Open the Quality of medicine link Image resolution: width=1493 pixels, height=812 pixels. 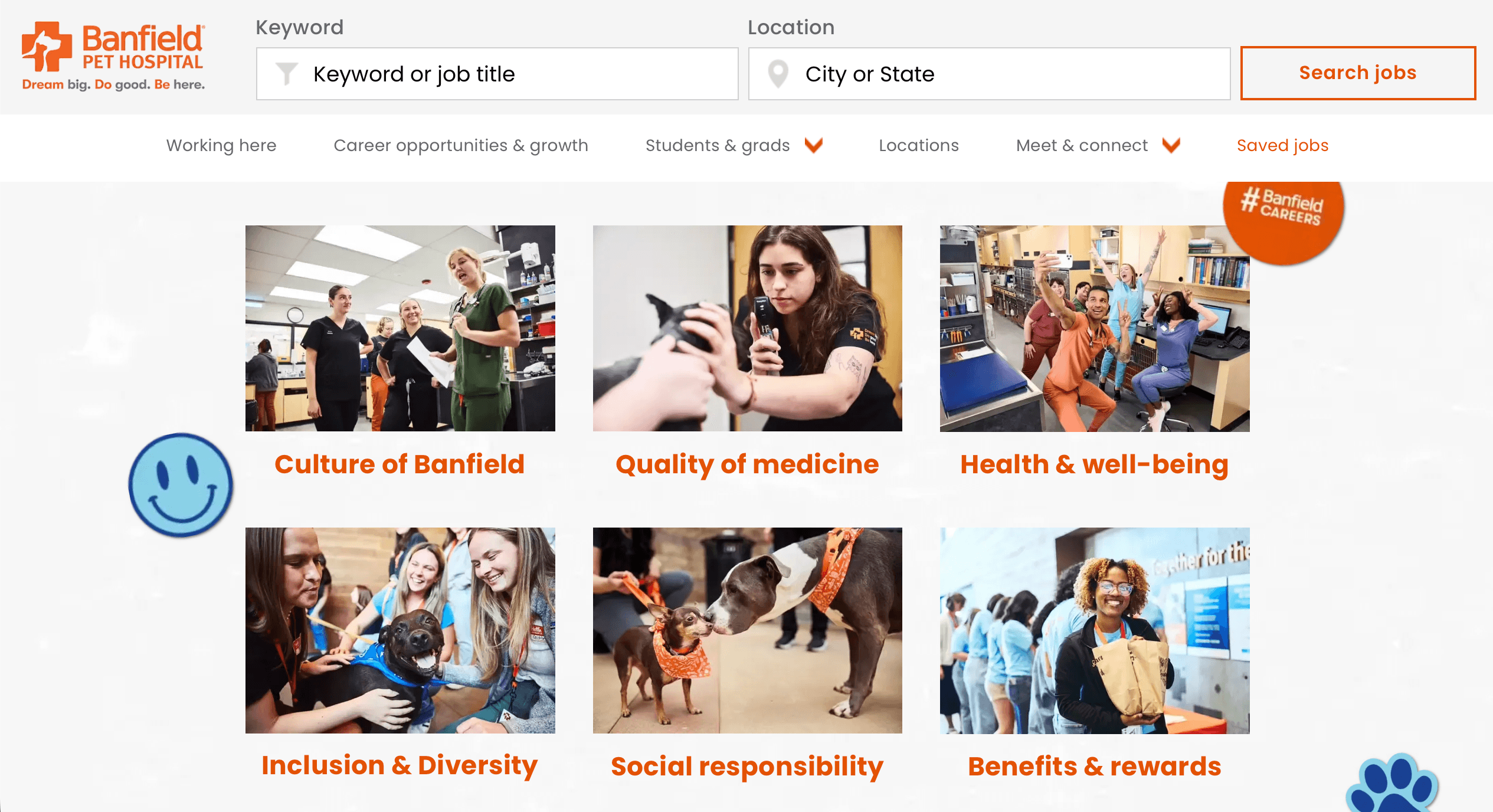click(747, 464)
